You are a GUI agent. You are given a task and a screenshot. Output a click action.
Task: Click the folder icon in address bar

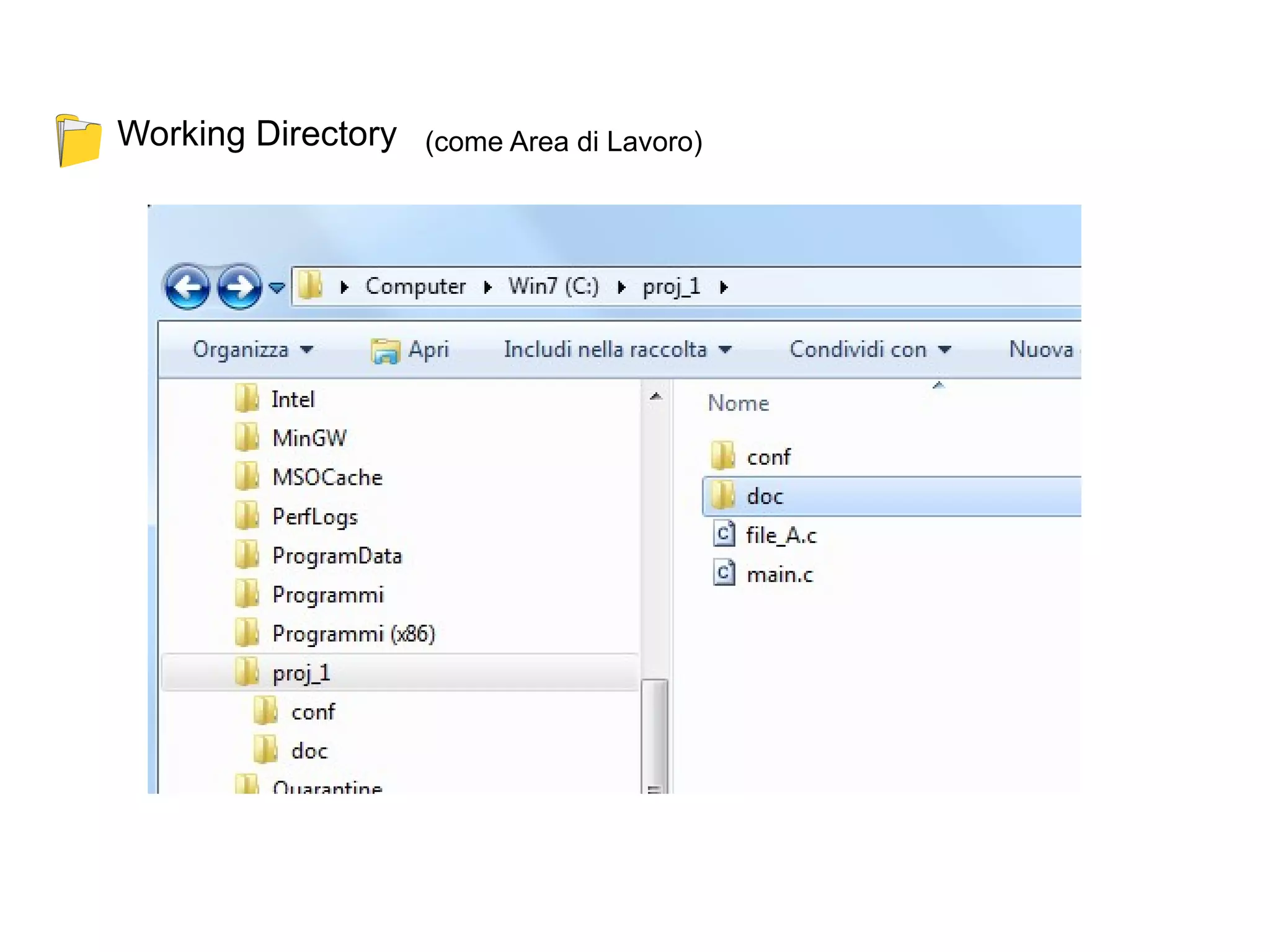click(x=310, y=286)
